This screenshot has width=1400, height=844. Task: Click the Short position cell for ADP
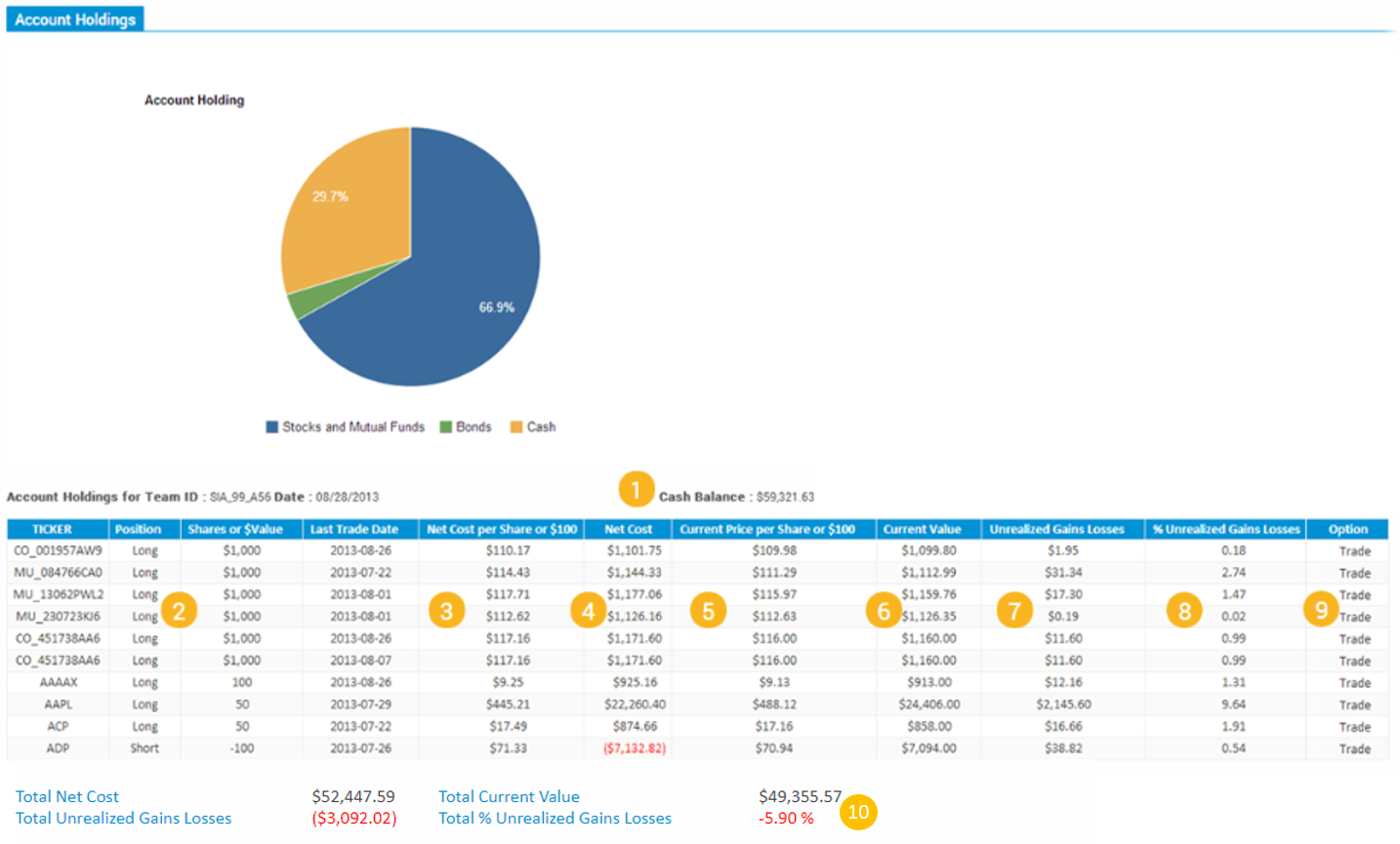(144, 748)
